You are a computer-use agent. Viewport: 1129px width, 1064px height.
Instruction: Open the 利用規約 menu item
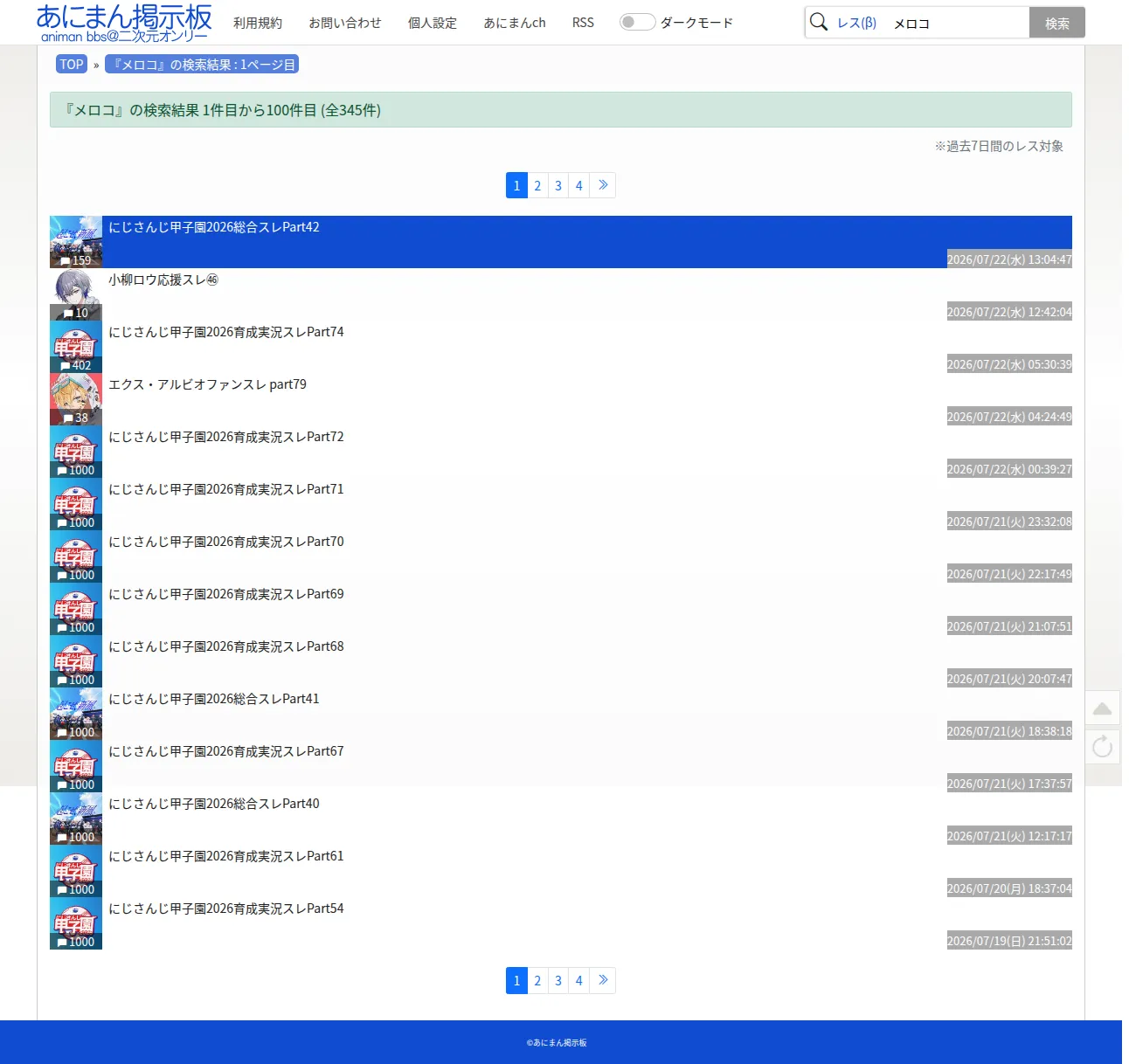[258, 23]
